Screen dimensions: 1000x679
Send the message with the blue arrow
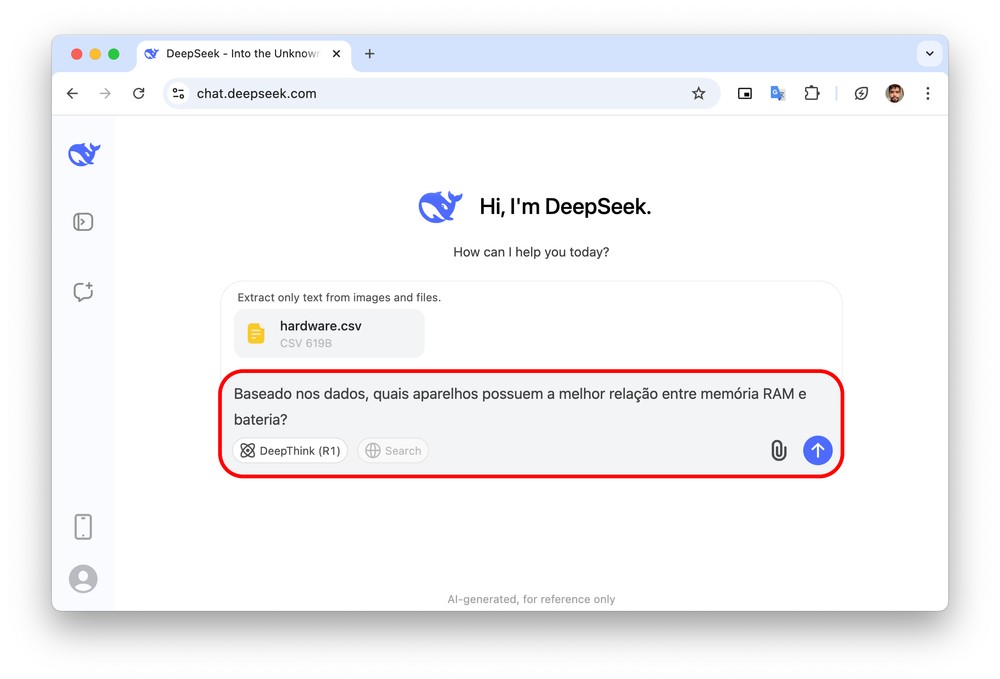(817, 450)
